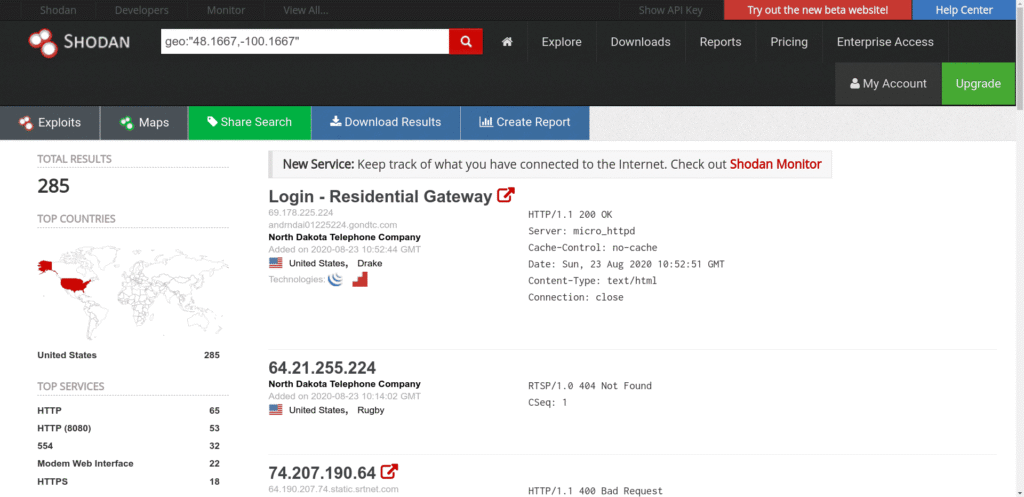The width and height of the screenshot is (1024, 497).
Task: Open the Pricing page
Action: (789, 42)
